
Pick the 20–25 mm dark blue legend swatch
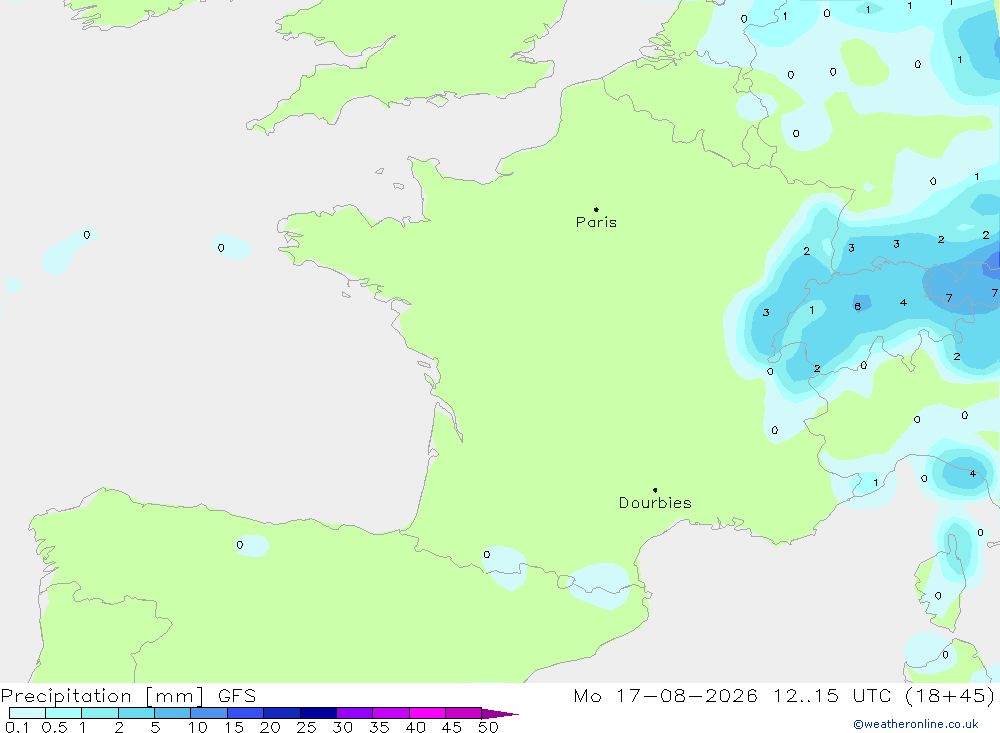click(x=281, y=713)
